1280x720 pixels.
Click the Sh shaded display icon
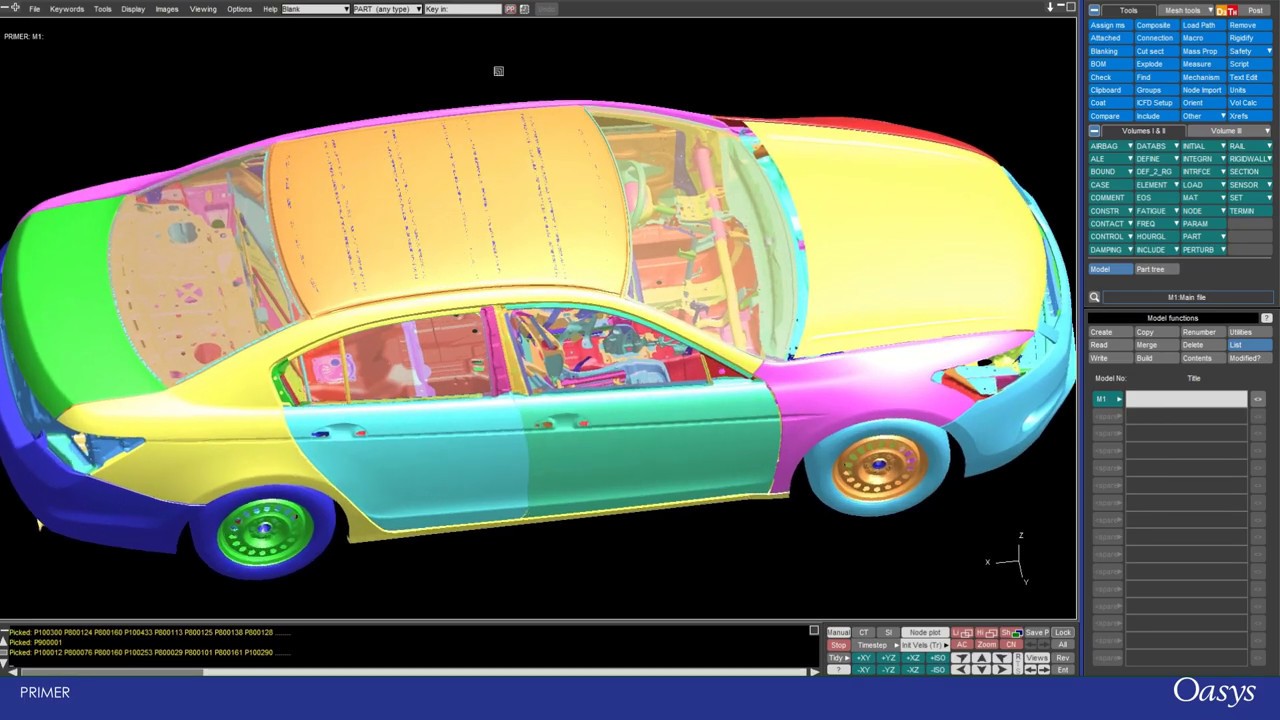(x=1011, y=632)
